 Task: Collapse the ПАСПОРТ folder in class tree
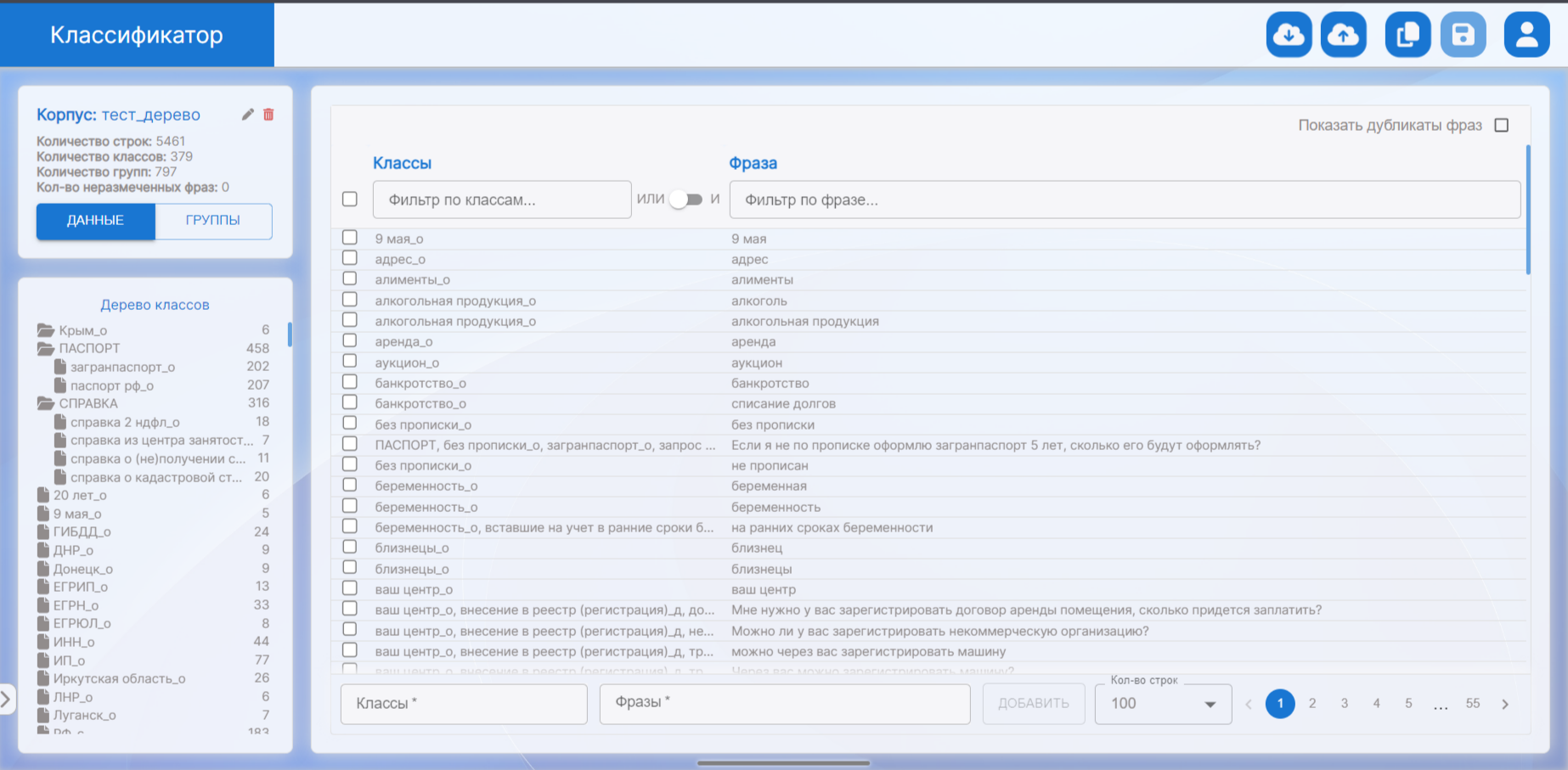(46, 348)
